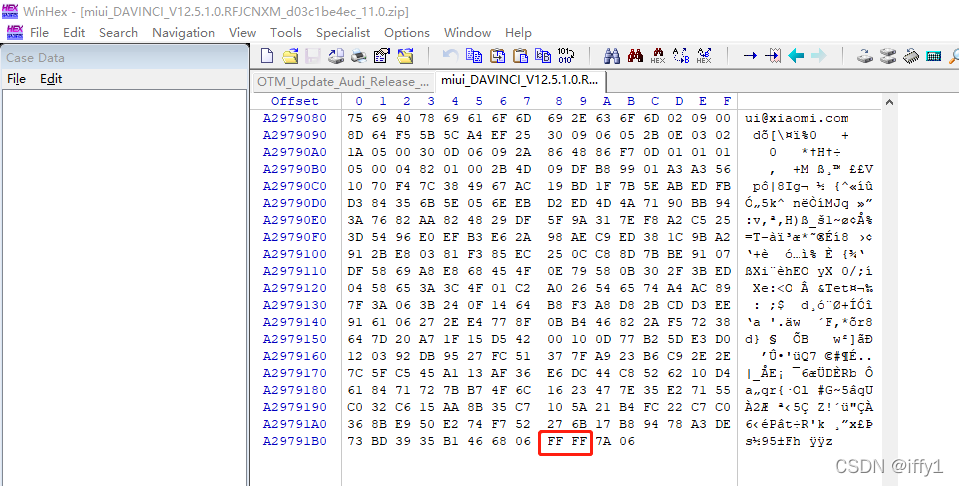959x486 pixels.
Task: Click the Copy Sector icon
Action: [x=473, y=56]
